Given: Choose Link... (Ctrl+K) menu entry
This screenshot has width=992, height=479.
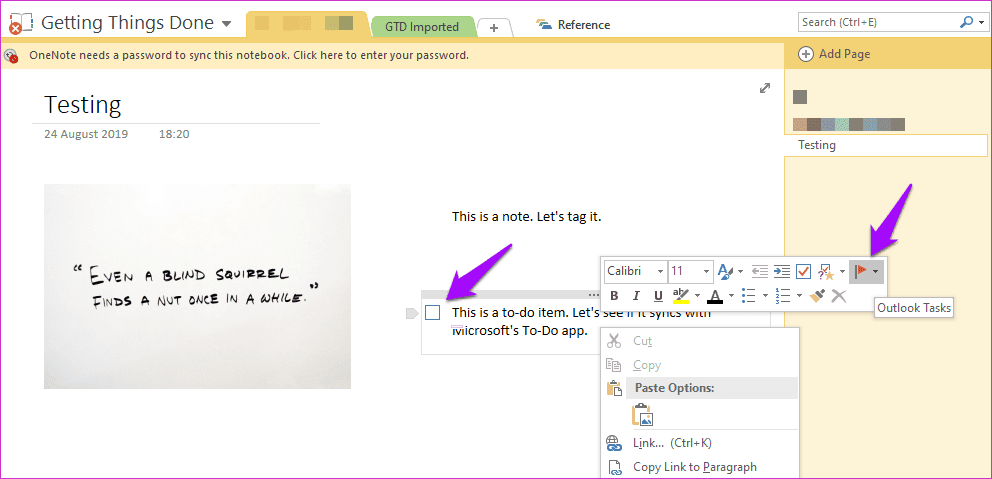Looking at the screenshot, I should (x=700, y=443).
